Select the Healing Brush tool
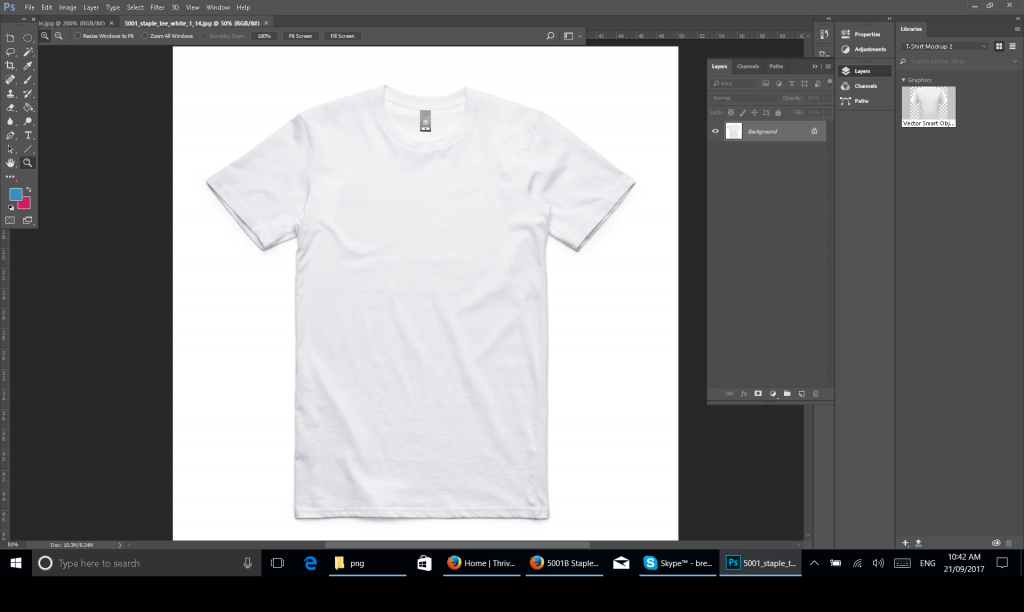Image resolution: width=1024 pixels, height=612 pixels. point(10,80)
